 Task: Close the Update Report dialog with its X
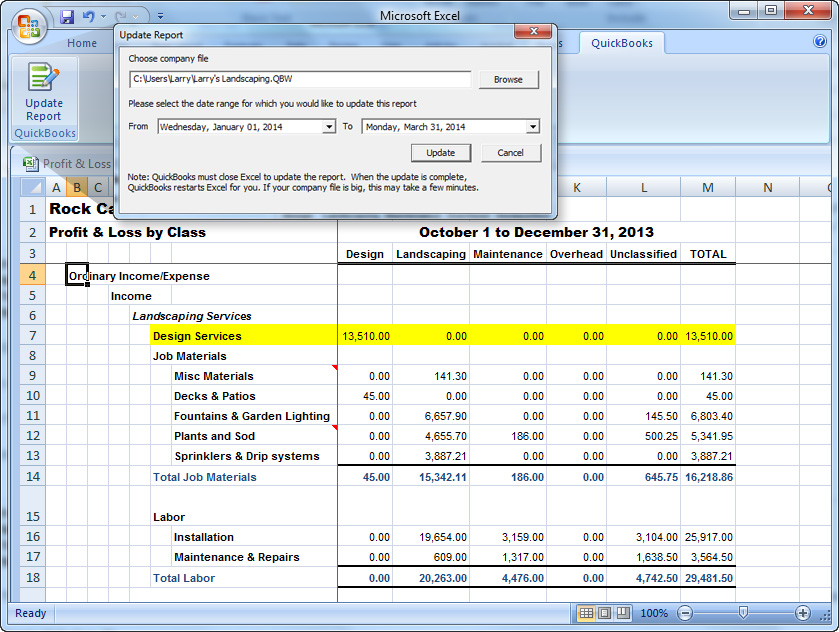tap(533, 32)
